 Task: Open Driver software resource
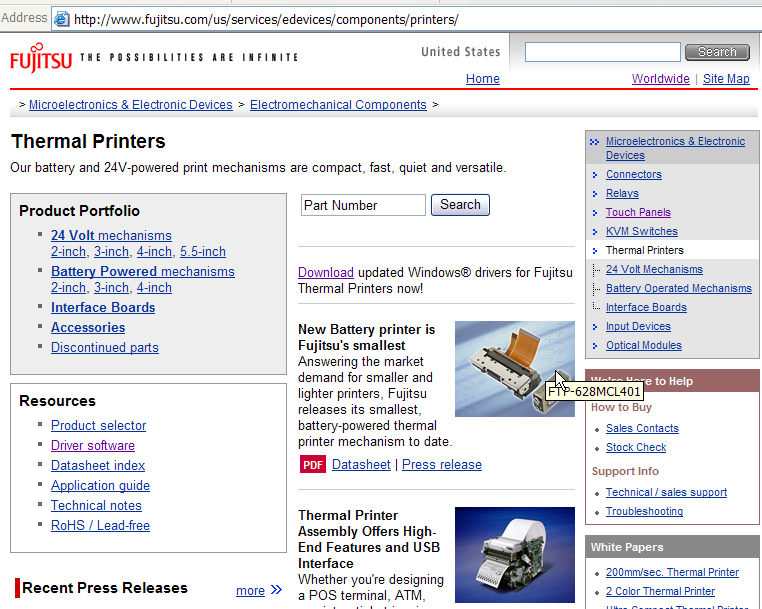[93, 445]
